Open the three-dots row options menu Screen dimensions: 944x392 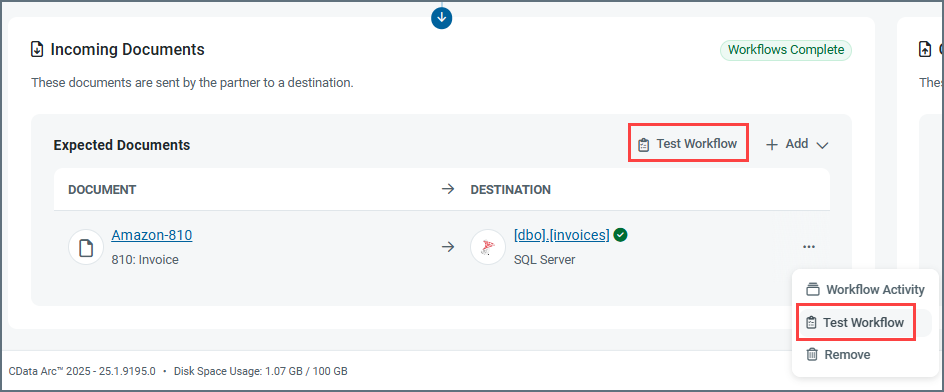(x=809, y=247)
